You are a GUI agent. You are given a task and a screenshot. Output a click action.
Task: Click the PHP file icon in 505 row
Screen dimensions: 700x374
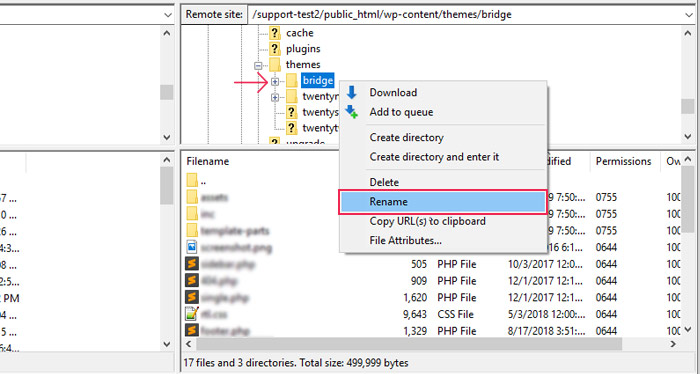coord(192,264)
